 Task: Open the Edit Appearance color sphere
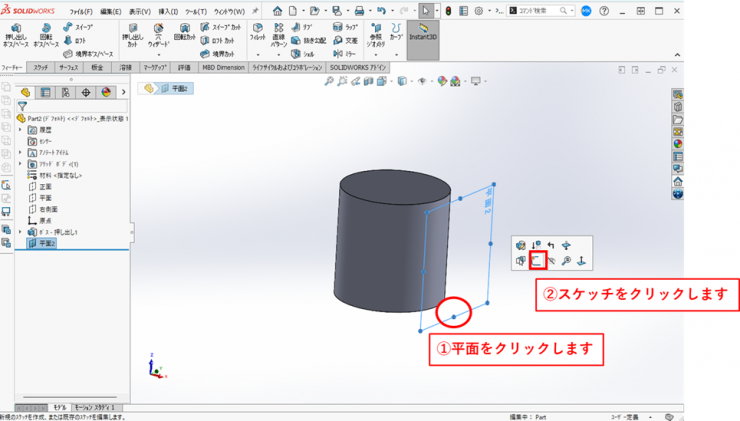click(x=442, y=81)
